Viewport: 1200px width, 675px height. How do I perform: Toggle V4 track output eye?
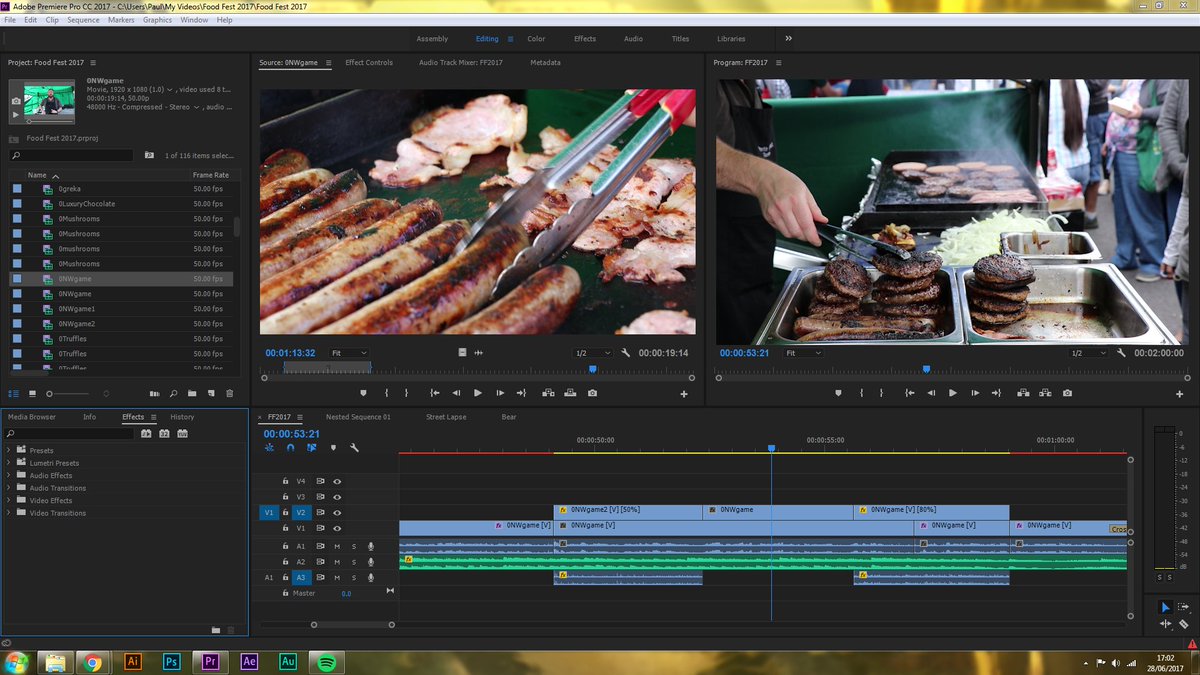pos(337,481)
